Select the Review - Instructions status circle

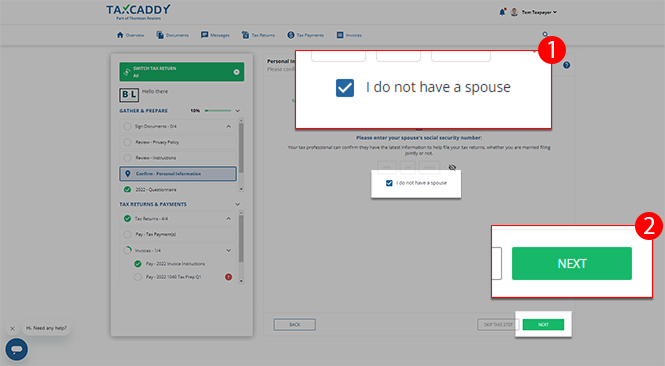(x=127, y=158)
